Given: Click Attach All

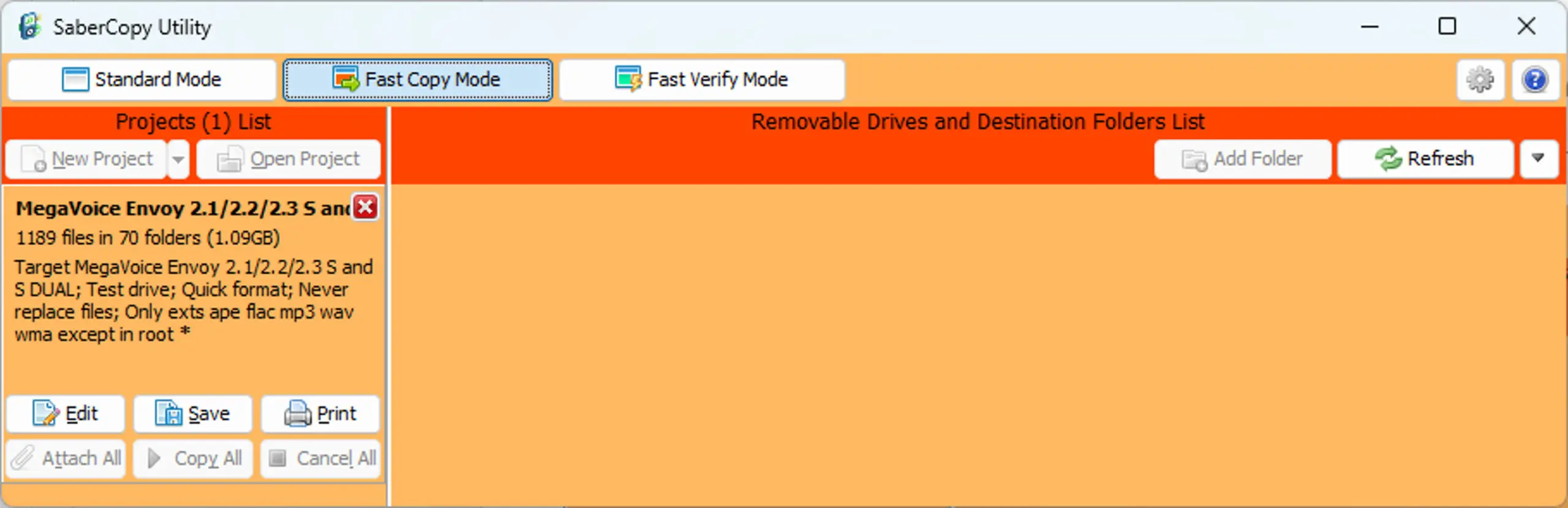Looking at the screenshot, I should pyautogui.click(x=66, y=458).
